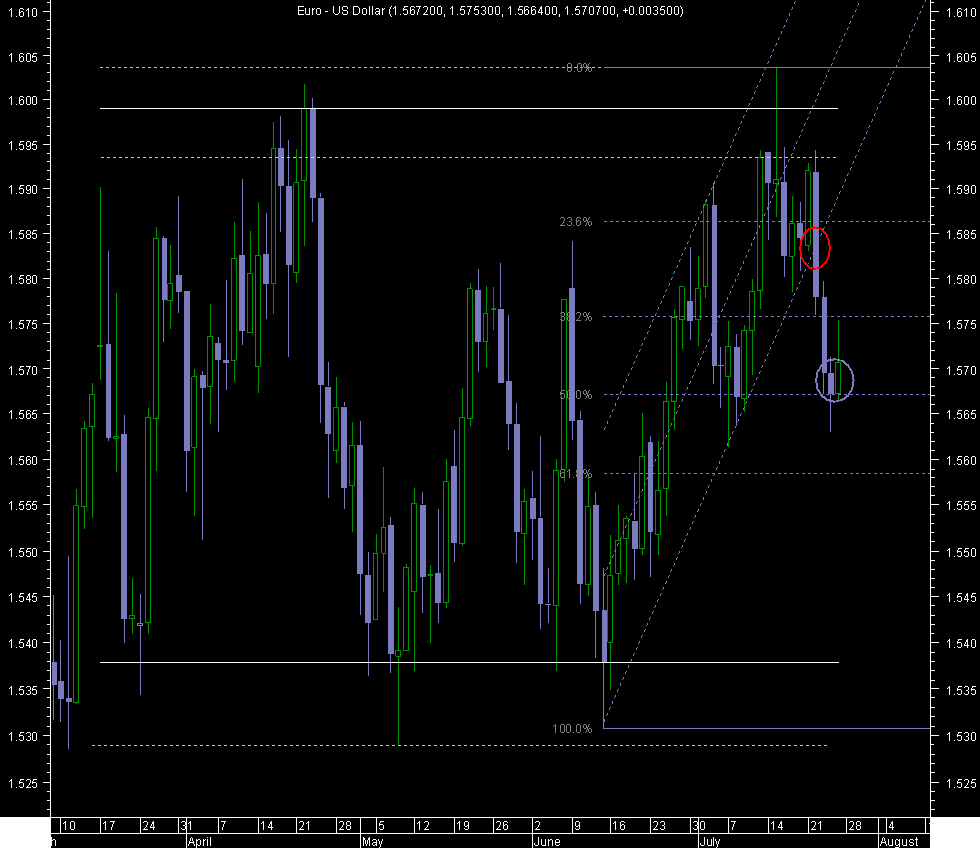
Task: Select the lower white horizontal line near 1.538
Action: point(469,662)
